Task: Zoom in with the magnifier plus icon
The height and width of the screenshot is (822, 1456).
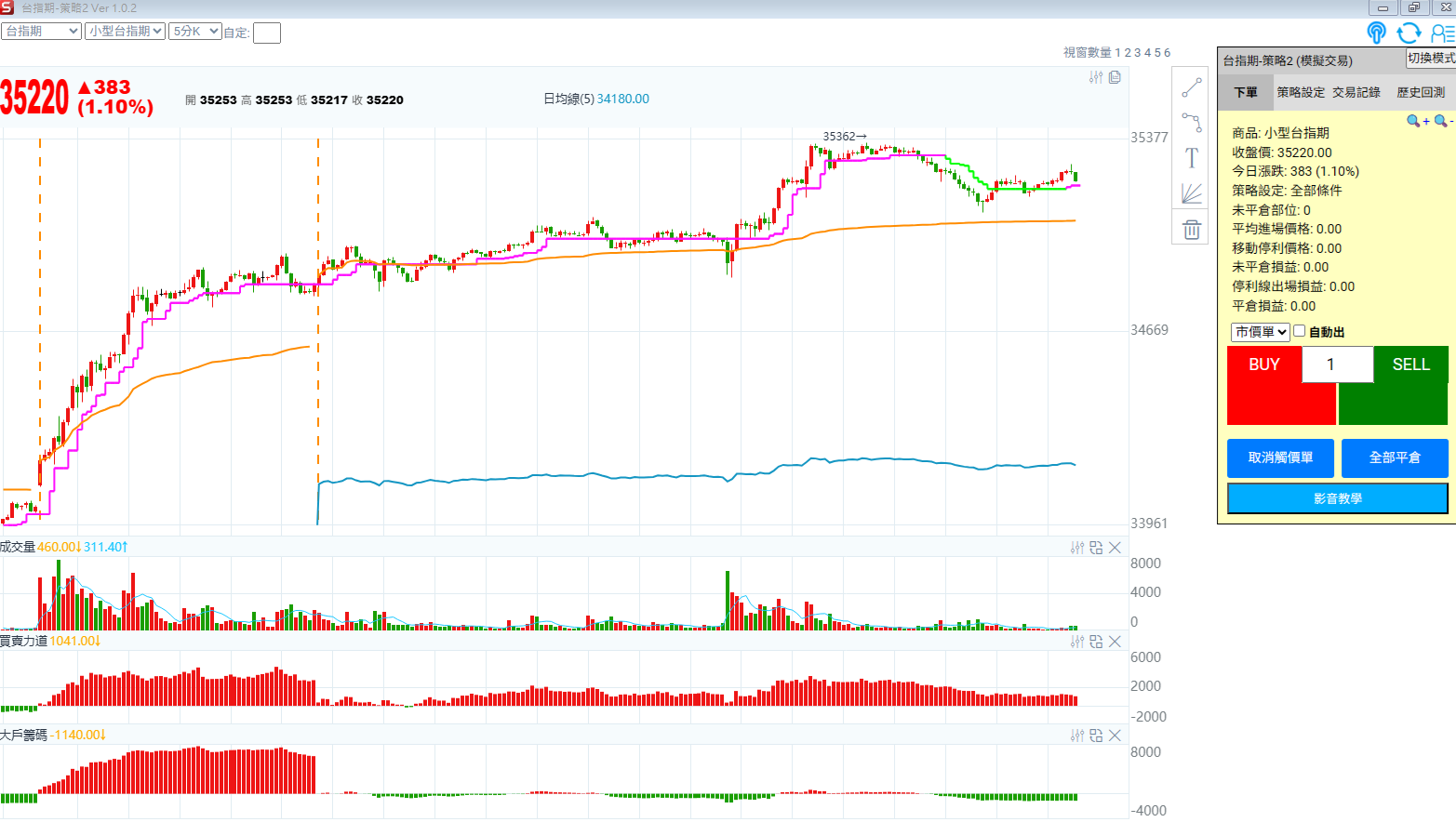Action: 1417,121
